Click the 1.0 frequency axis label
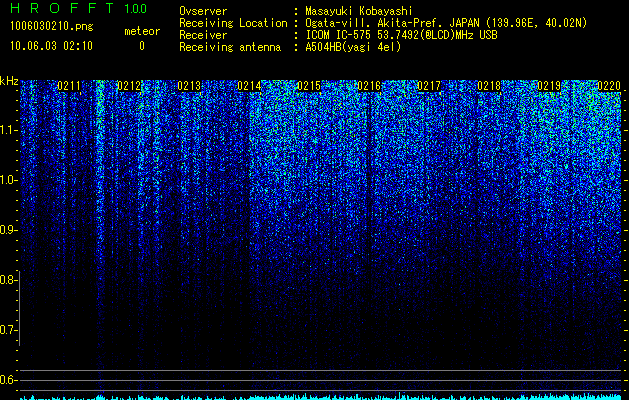 (9, 180)
